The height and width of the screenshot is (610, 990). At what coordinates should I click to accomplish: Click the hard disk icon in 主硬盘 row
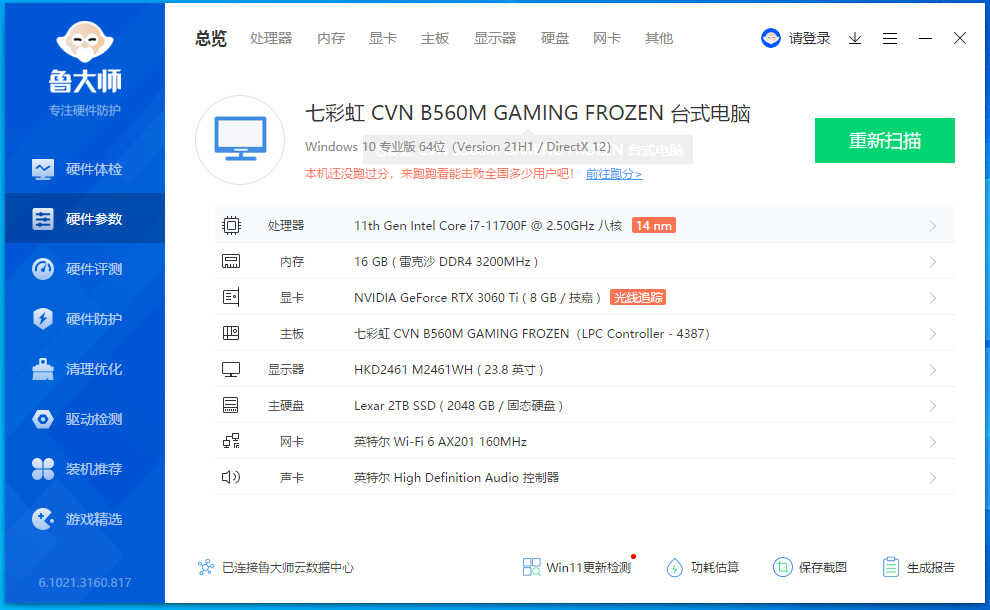[231, 405]
